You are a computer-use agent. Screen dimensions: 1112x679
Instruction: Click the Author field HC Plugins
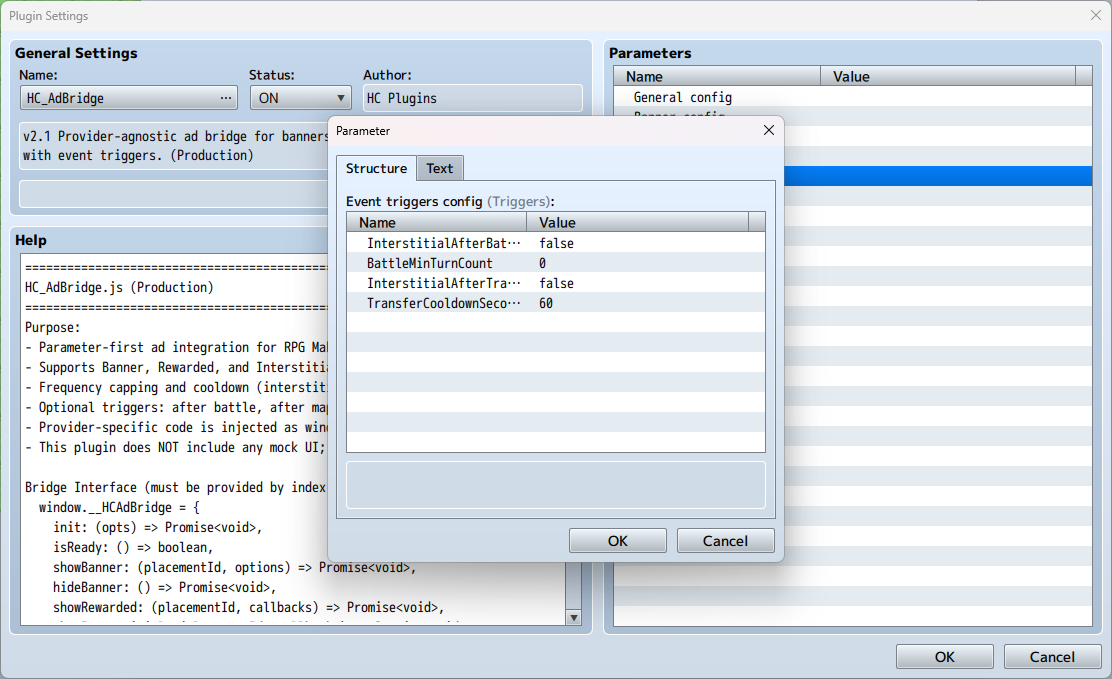(x=473, y=98)
